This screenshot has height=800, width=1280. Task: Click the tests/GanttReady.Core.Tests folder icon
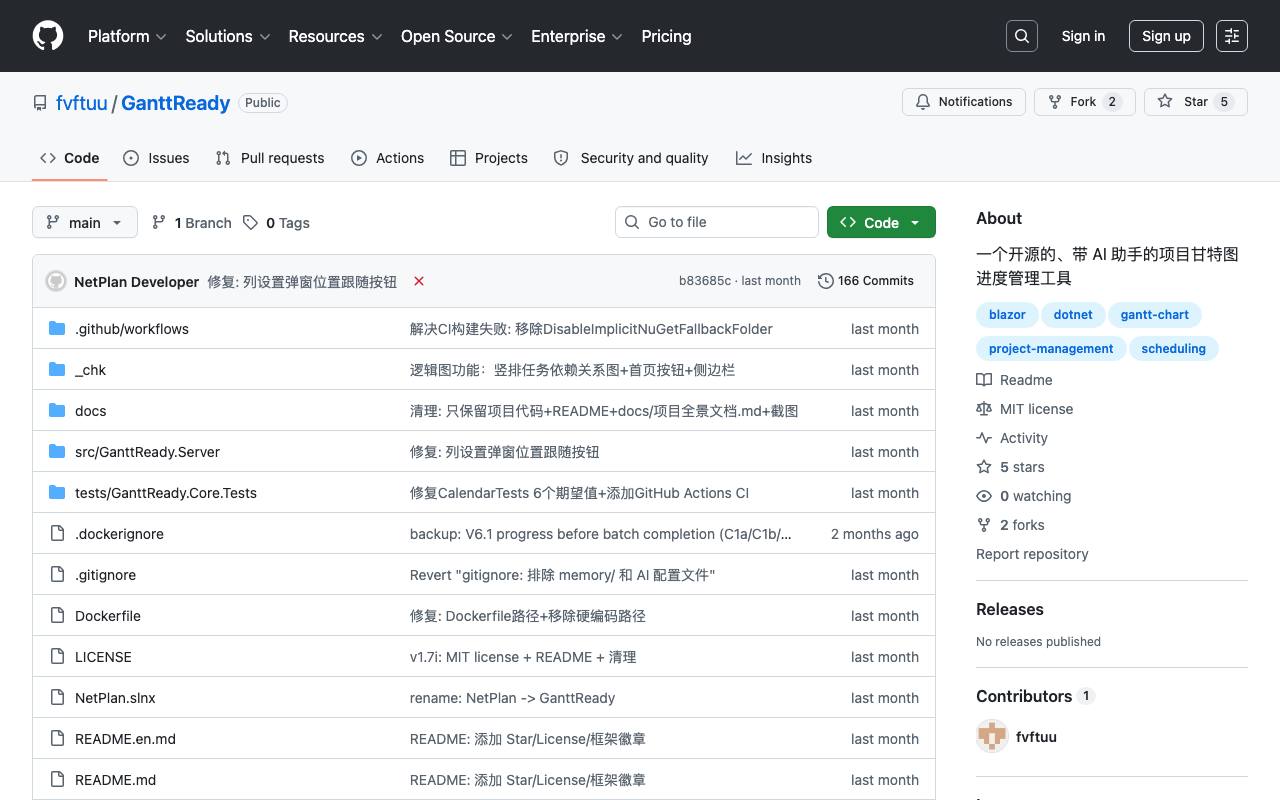pos(57,492)
